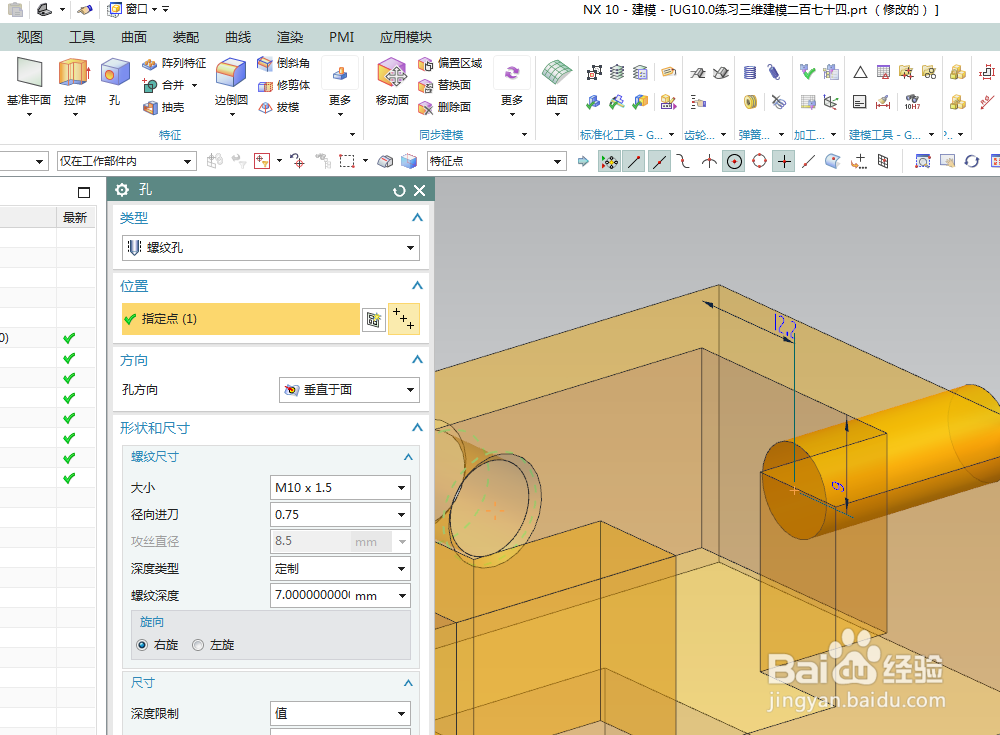Image resolution: width=1000 pixels, height=735 pixels.
Task: Open the 装配 ribbon tab
Action: 186,37
